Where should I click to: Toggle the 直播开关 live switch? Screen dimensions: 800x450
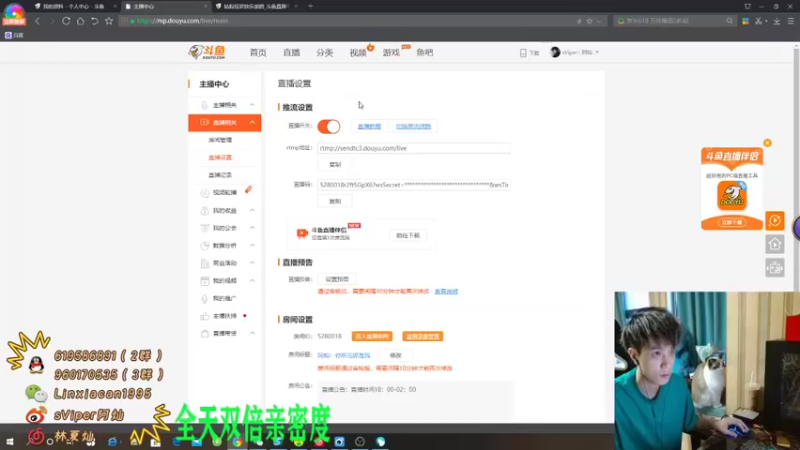pyautogui.click(x=329, y=126)
